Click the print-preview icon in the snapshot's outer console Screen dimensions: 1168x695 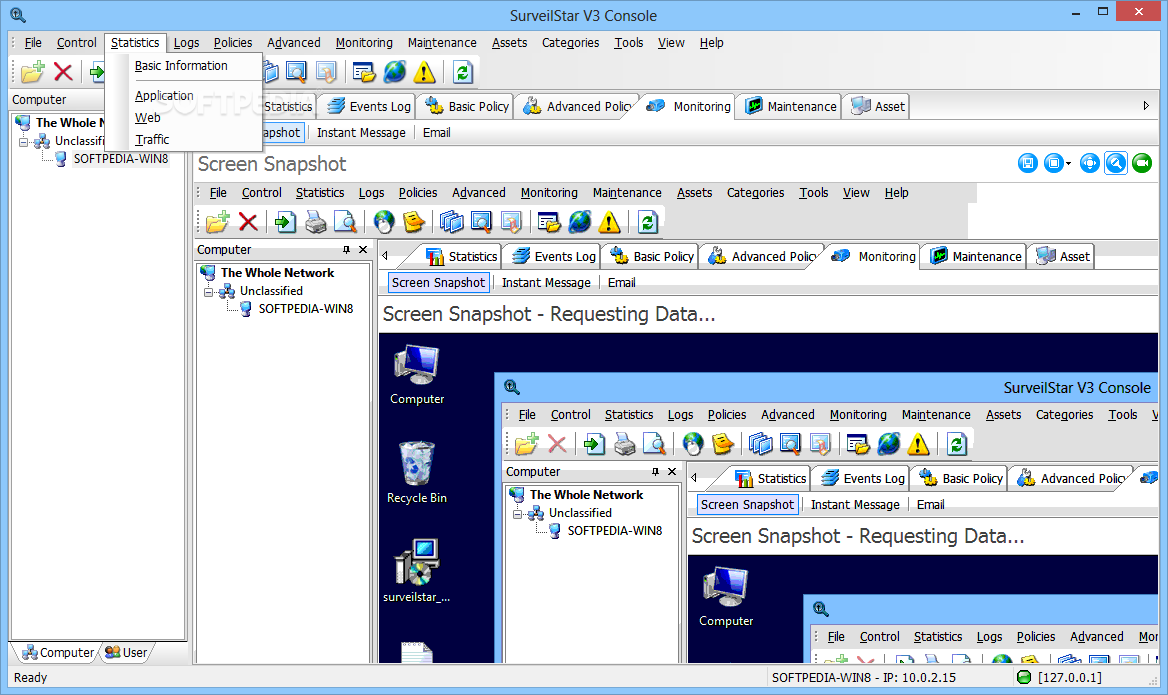click(x=344, y=221)
